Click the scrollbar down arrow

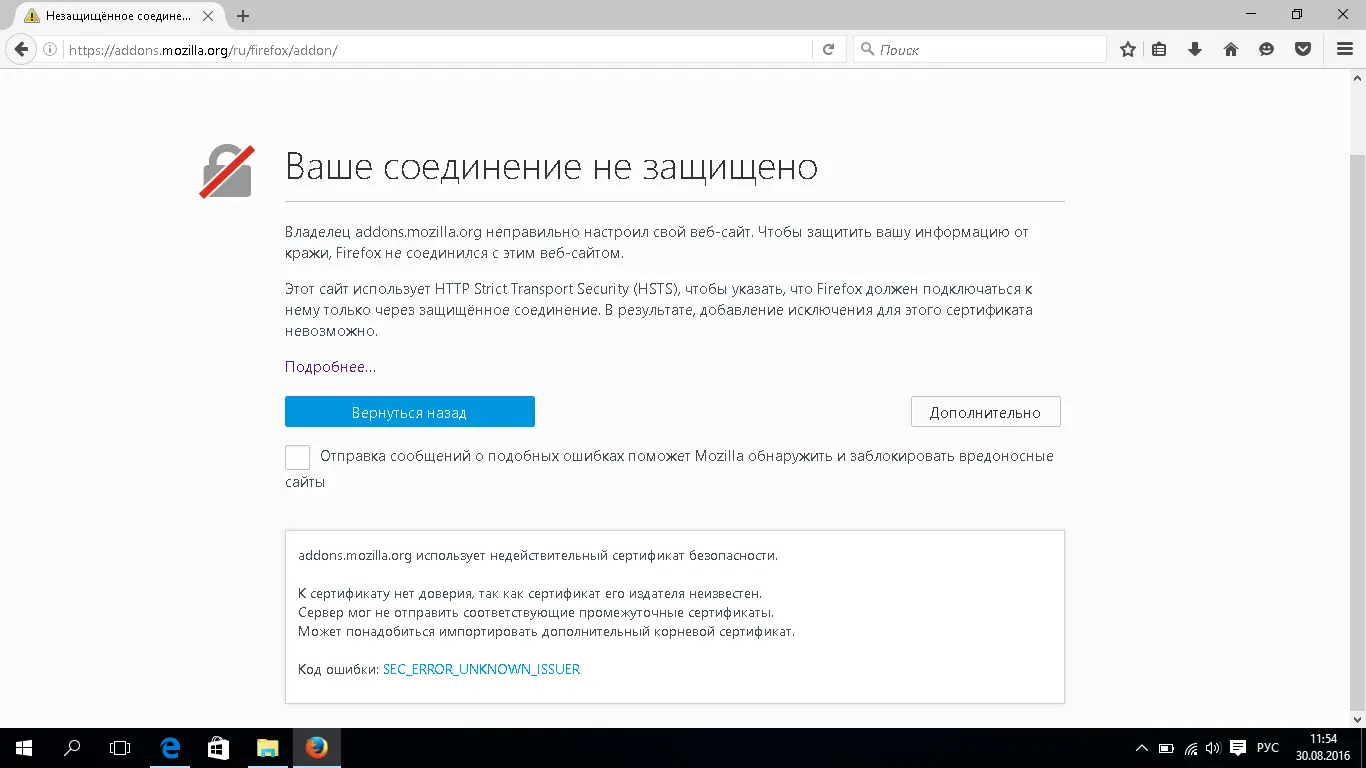tap(1357, 719)
